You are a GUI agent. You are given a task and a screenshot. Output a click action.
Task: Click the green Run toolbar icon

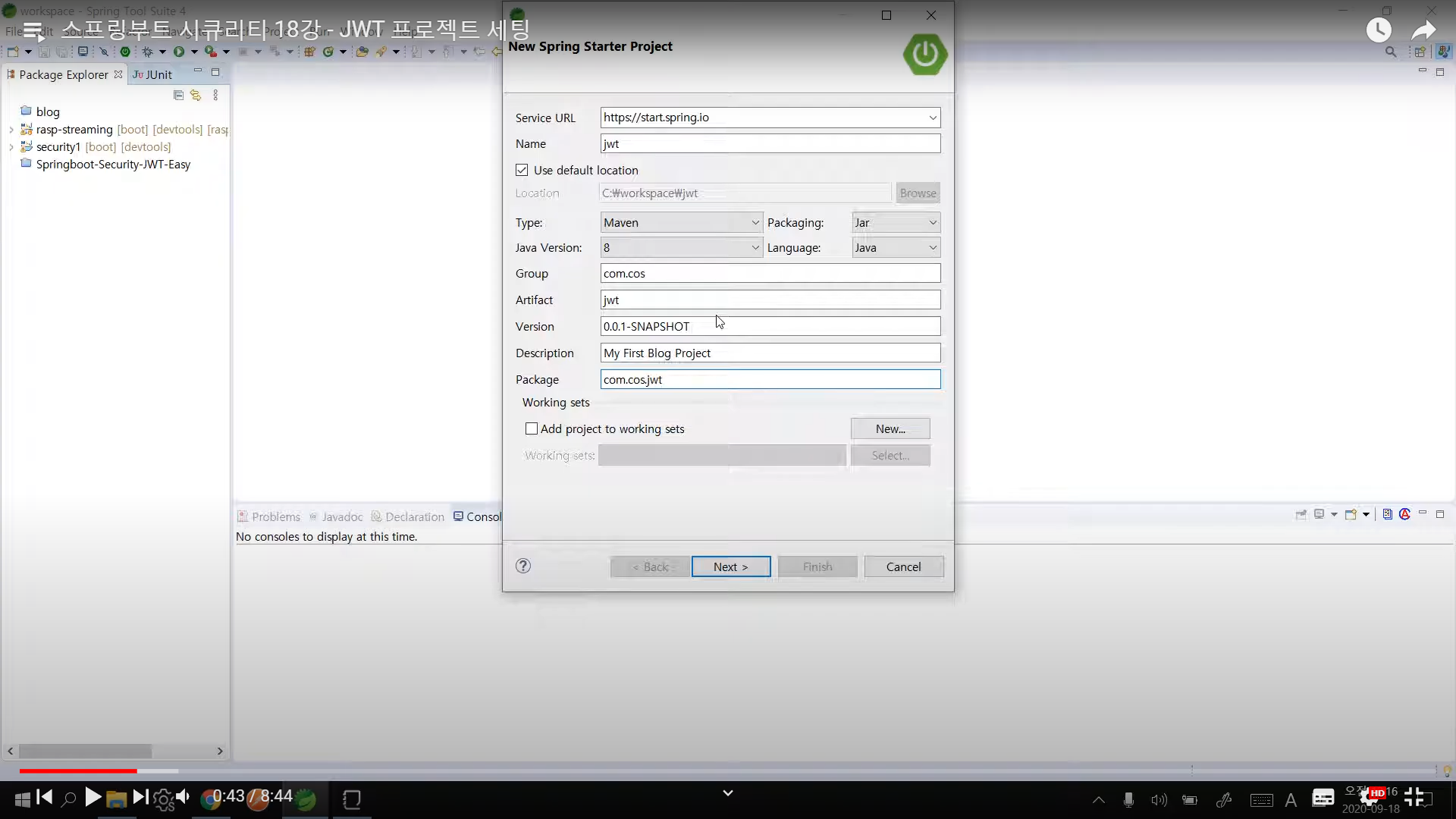click(x=178, y=52)
